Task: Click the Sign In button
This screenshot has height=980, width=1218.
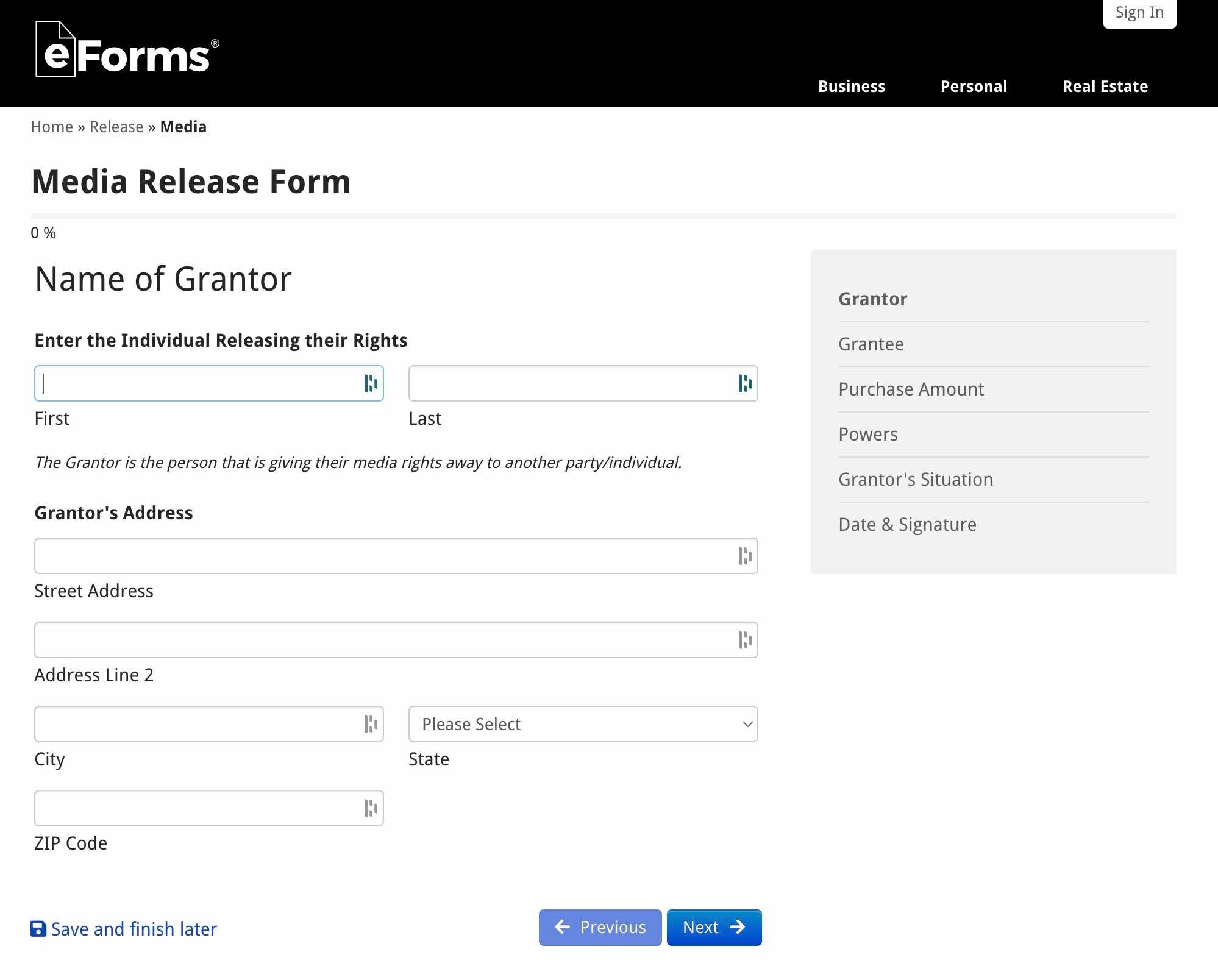Action: pos(1139,13)
